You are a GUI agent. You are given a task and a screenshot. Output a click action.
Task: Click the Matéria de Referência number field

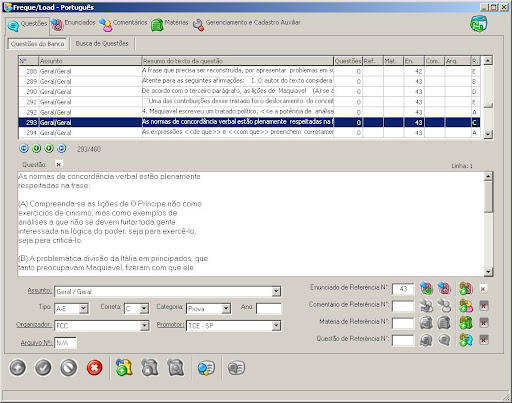tap(403, 323)
